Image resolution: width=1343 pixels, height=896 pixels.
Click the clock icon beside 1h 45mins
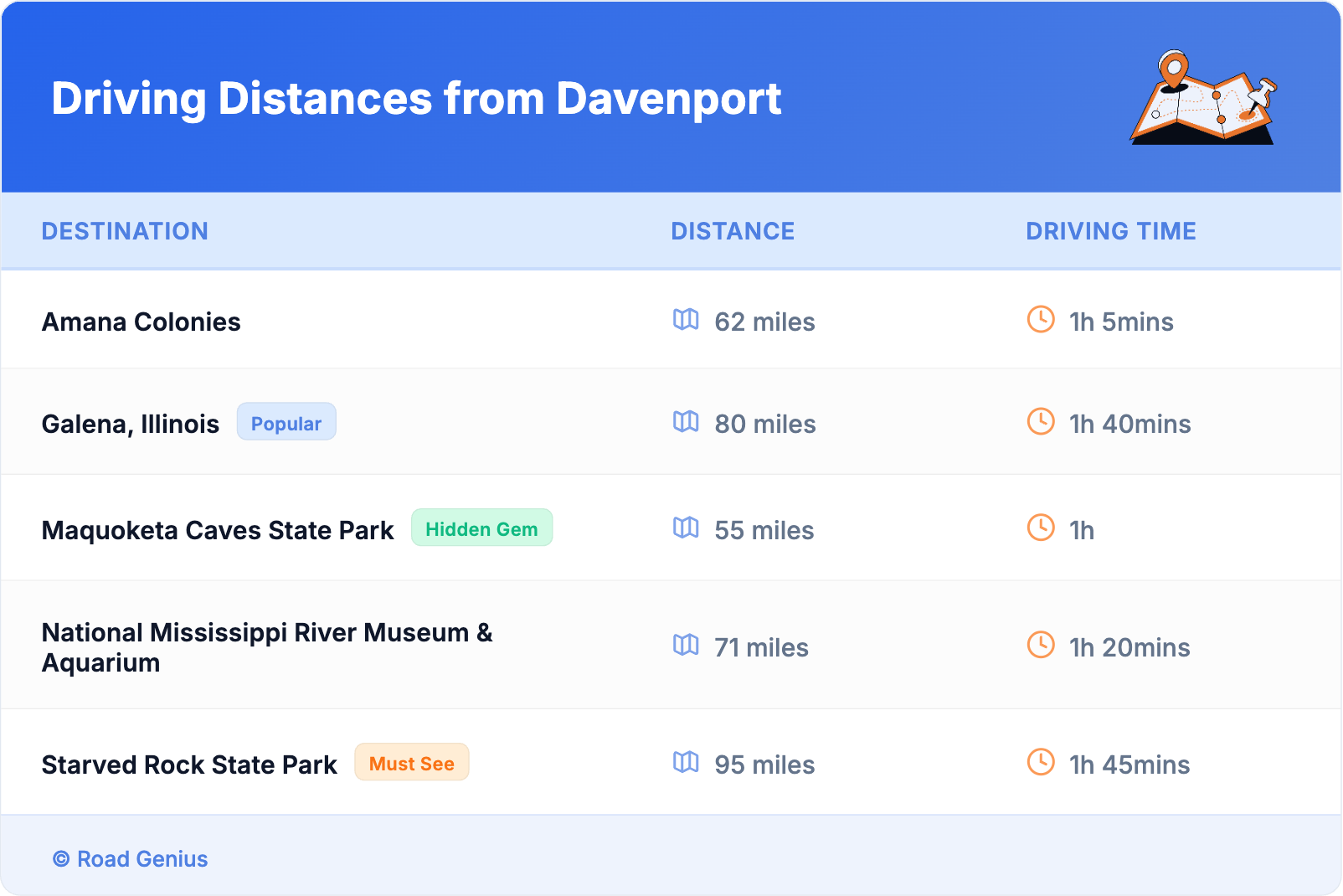[x=1041, y=763]
